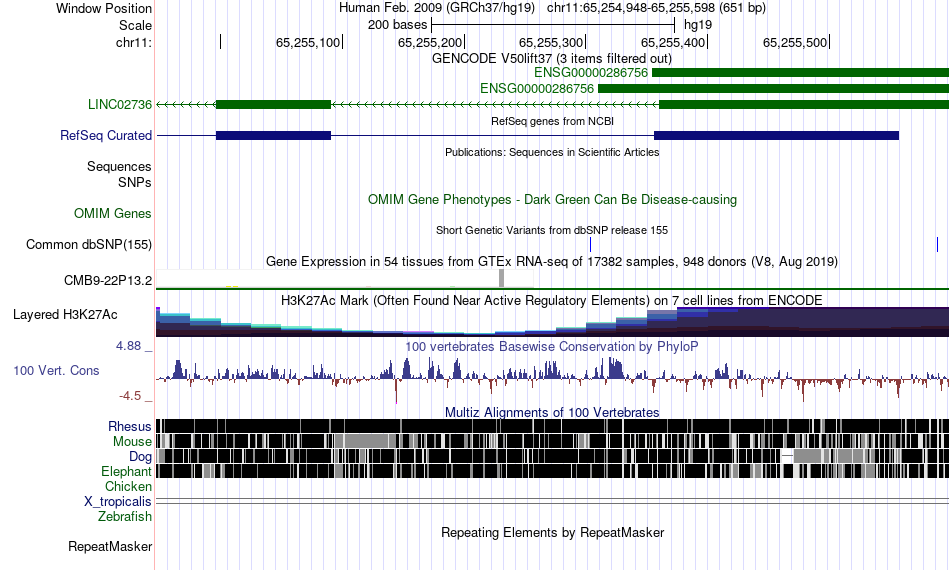Select the Zebrafish alignment row label
The image size is (950, 570).
[125, 517]
